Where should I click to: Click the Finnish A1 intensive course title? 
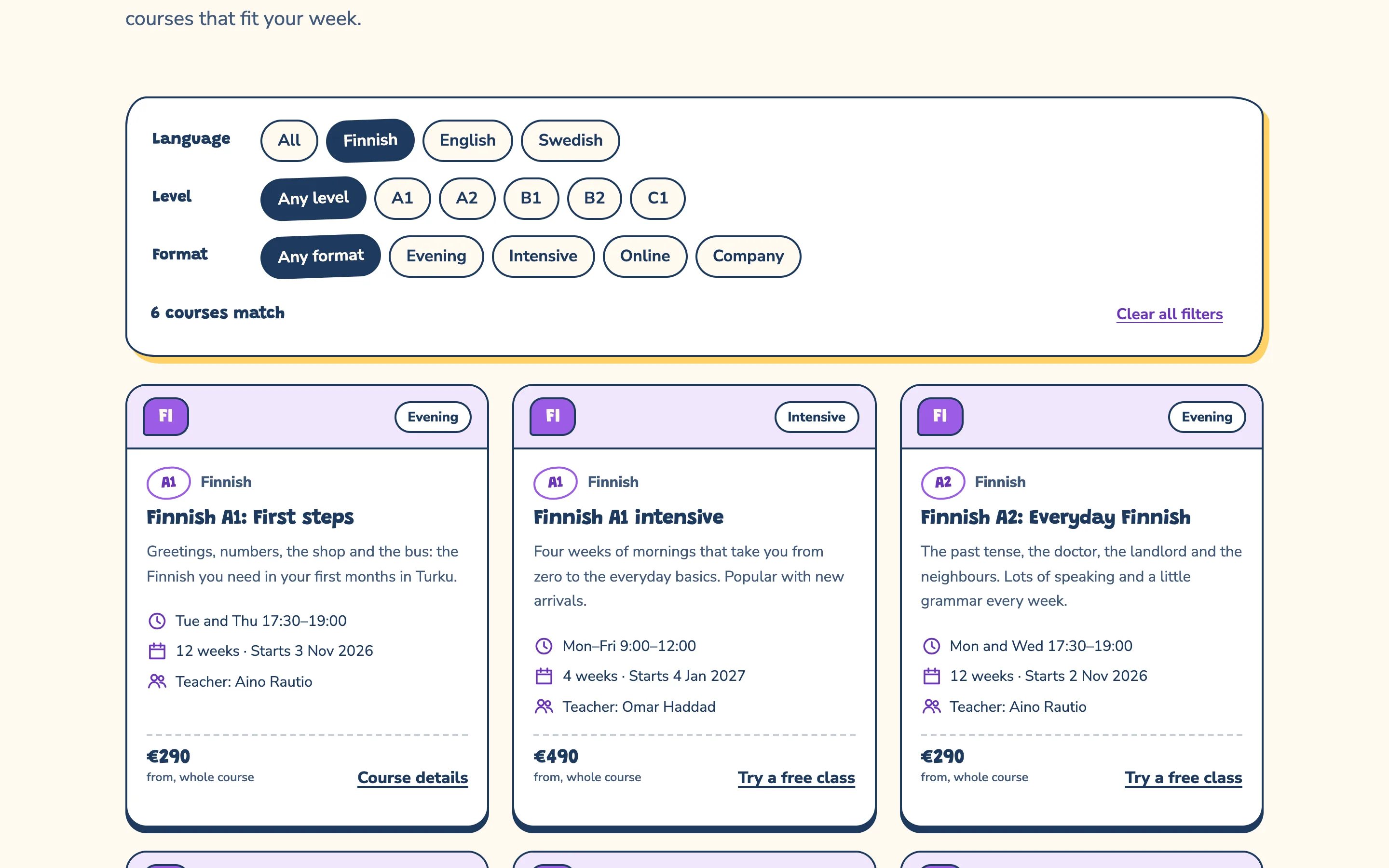[x=628, y=517]
